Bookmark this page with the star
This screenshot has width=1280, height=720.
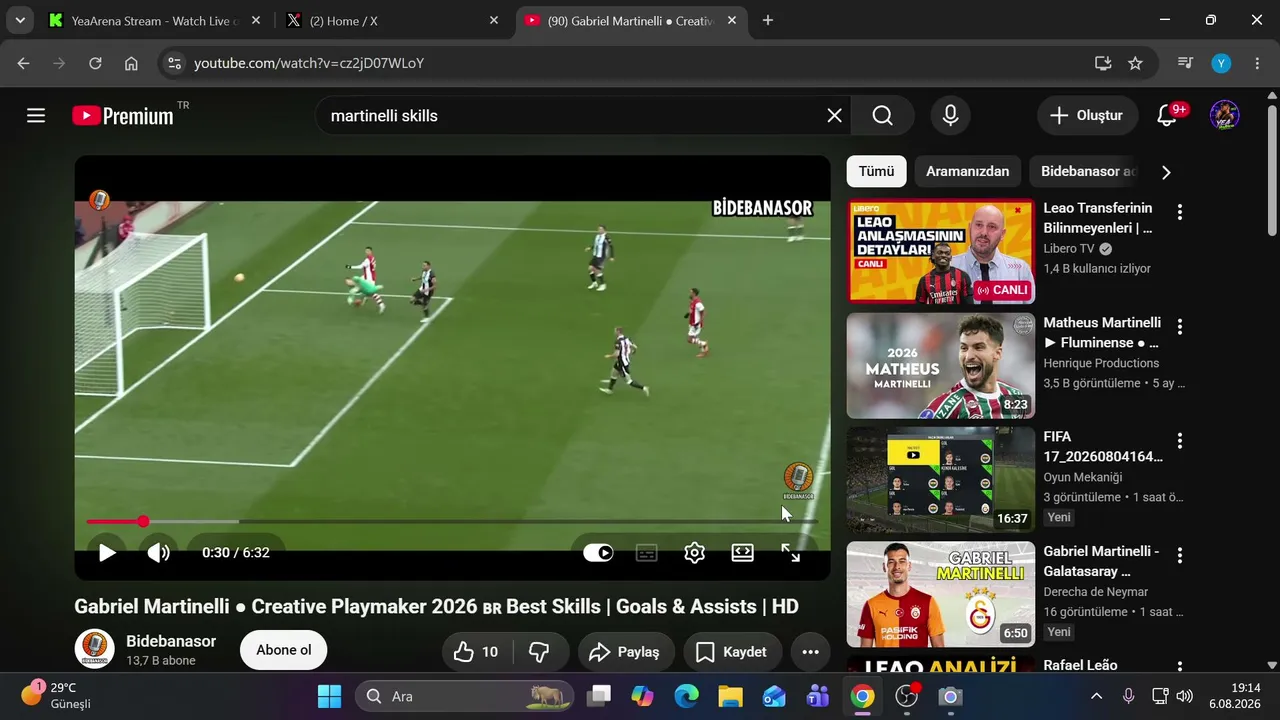[1135, 63]
